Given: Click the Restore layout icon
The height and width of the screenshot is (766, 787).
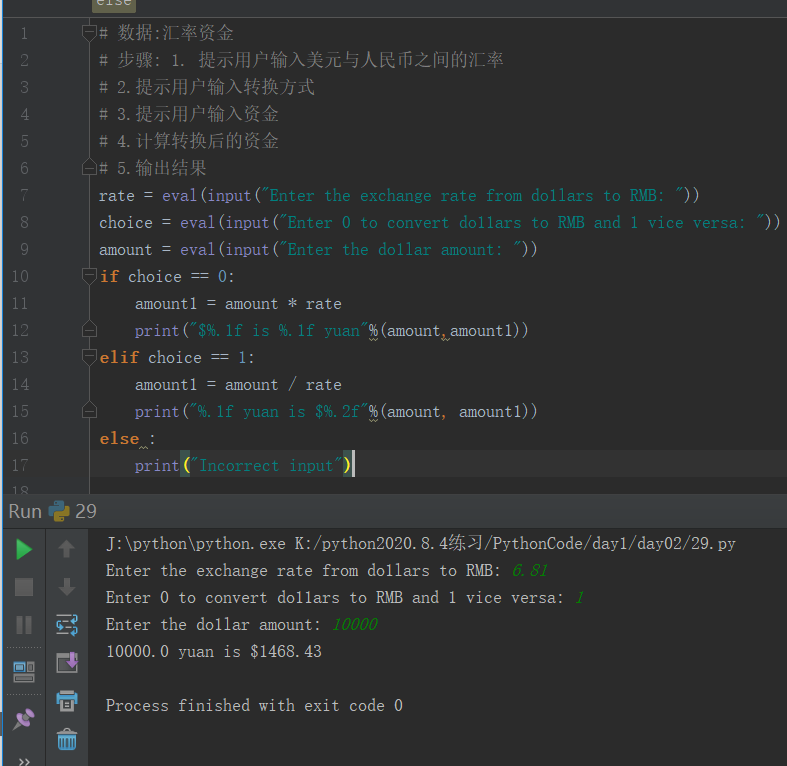Looking at the screenshot, I should pyautogui.click(x=24, y=672).
